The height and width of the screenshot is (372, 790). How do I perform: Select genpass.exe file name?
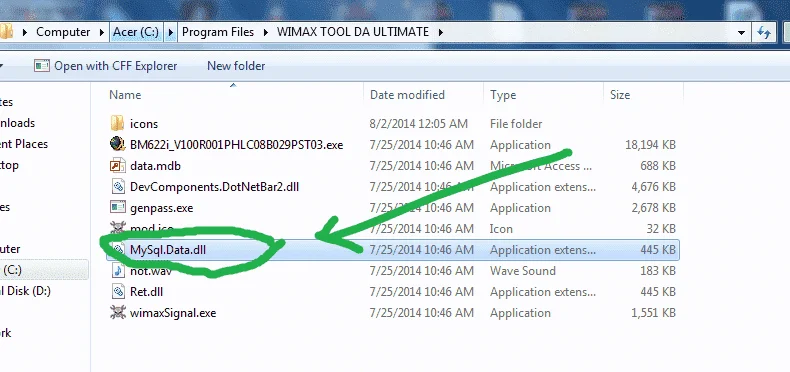161,208
